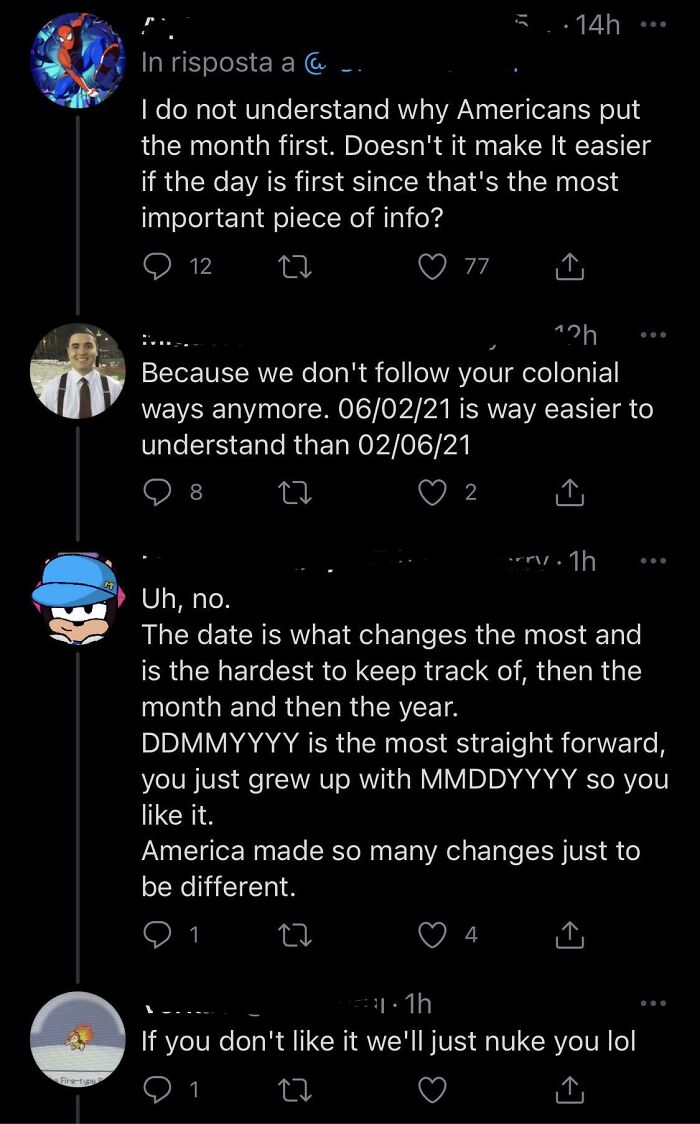Viewport: 700px width, 1124px height.
Task: Open more options on the top tweet
Action: (651, 23)
